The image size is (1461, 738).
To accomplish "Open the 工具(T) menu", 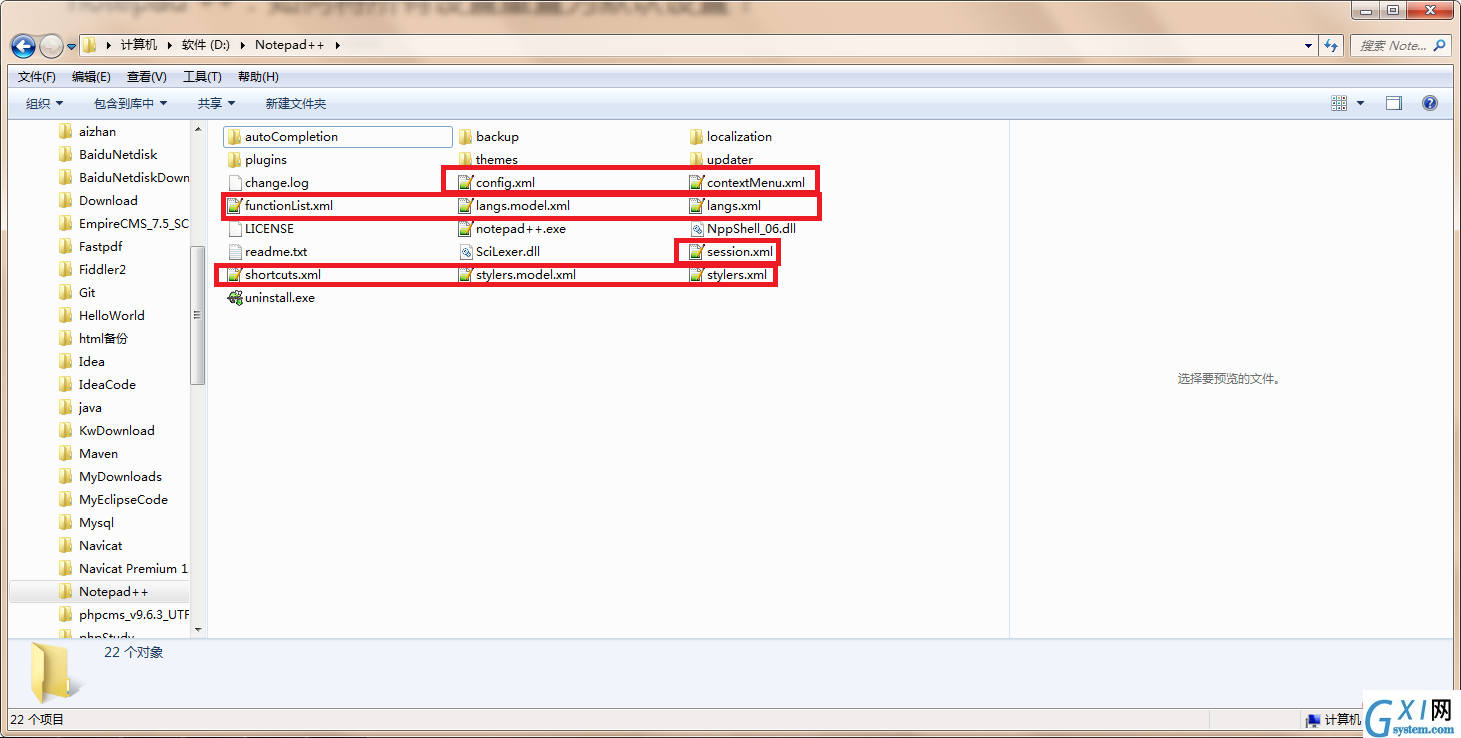I will tap(202, 77).
